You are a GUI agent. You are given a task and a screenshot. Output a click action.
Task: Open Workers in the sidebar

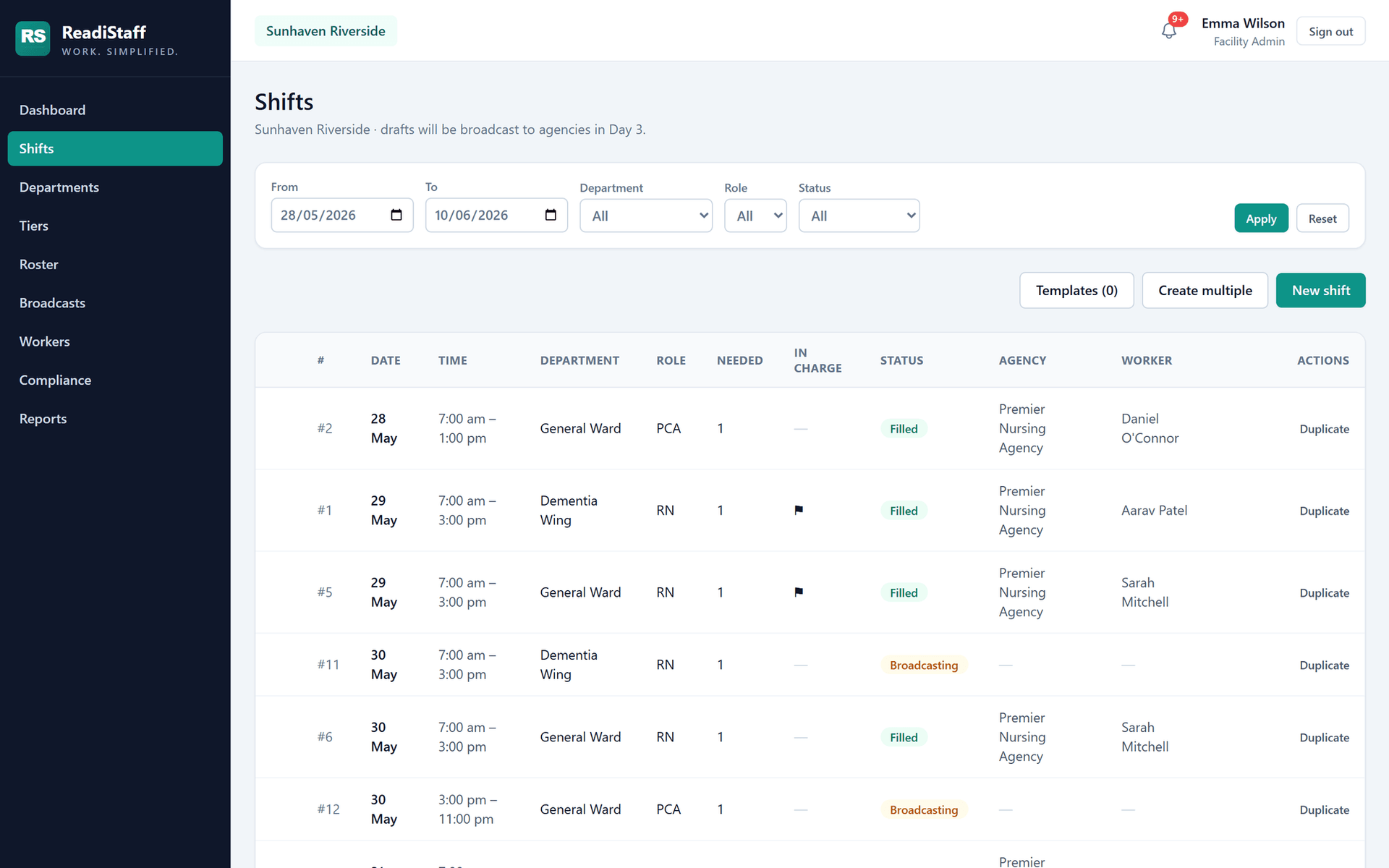[x=115, y=341]
